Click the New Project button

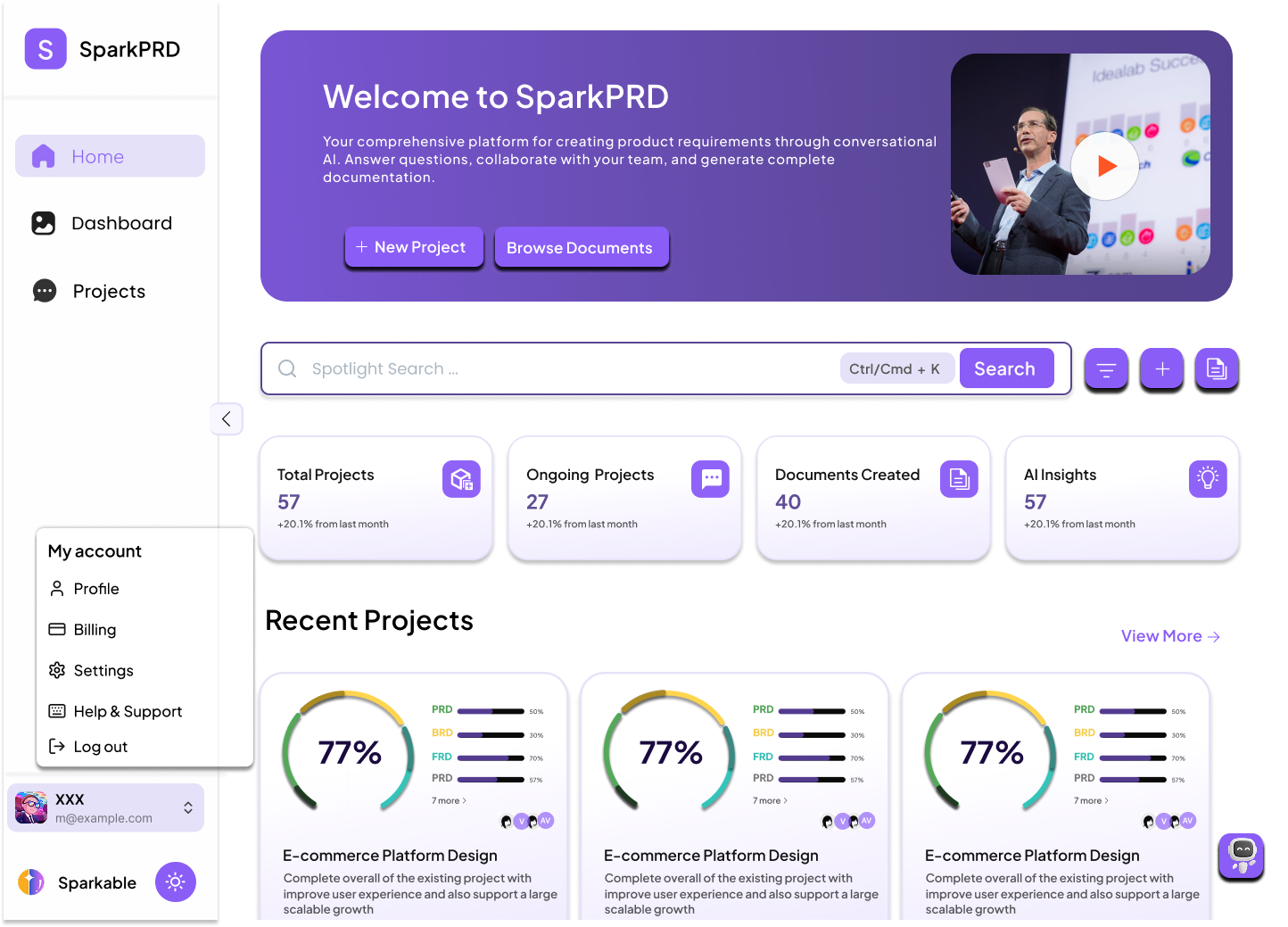pos(414,247)
